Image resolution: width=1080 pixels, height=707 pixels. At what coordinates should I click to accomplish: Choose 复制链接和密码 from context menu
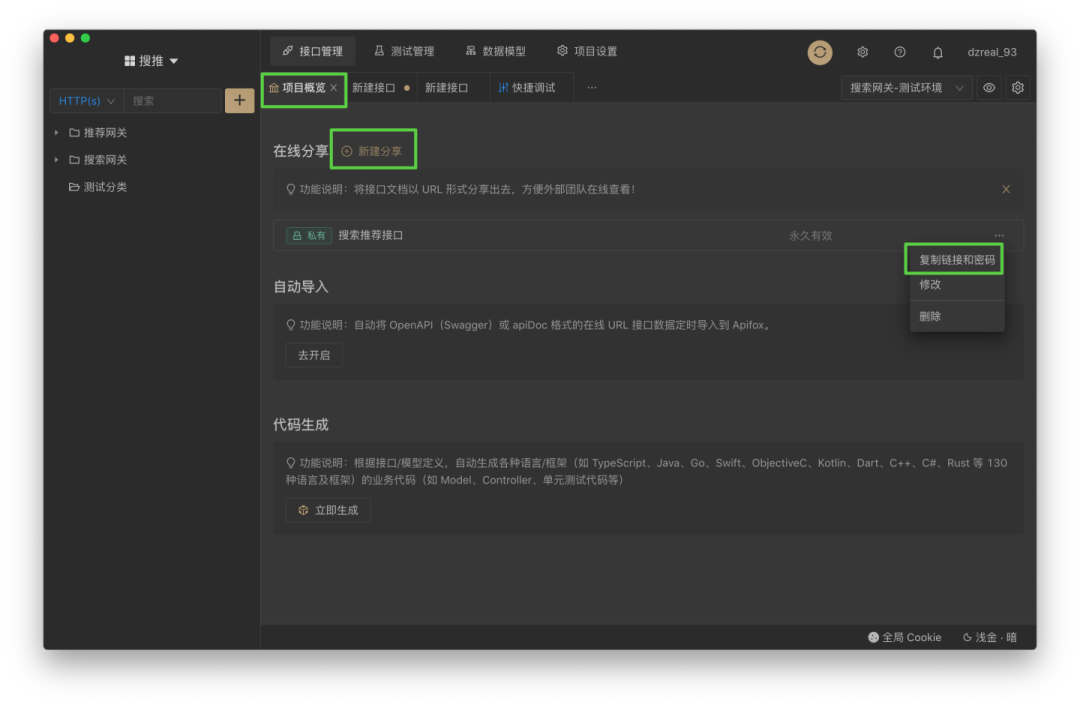[957, 260]
